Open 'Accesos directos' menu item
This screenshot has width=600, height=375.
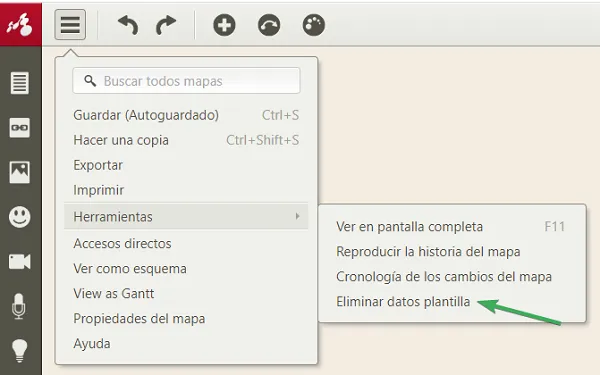click(x=186, y=243)
